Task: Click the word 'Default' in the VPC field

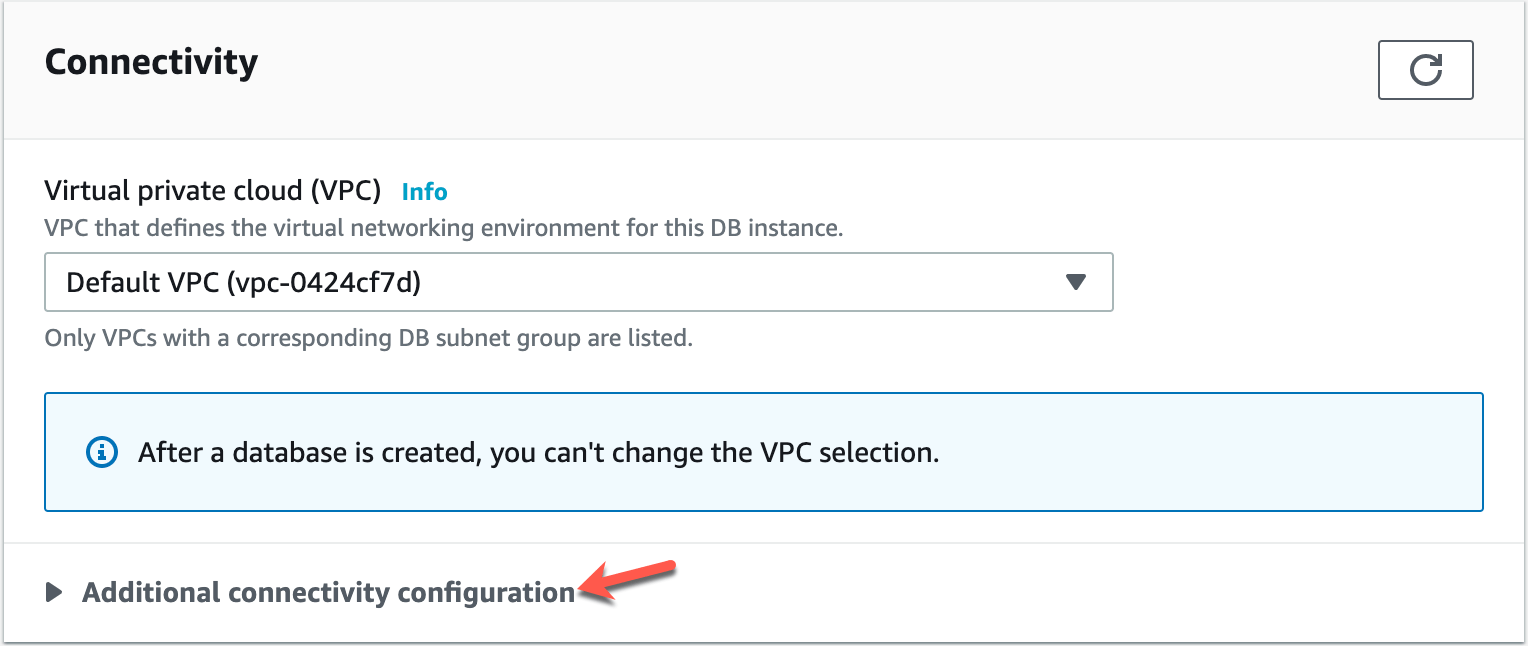Action: coord(109,283)
